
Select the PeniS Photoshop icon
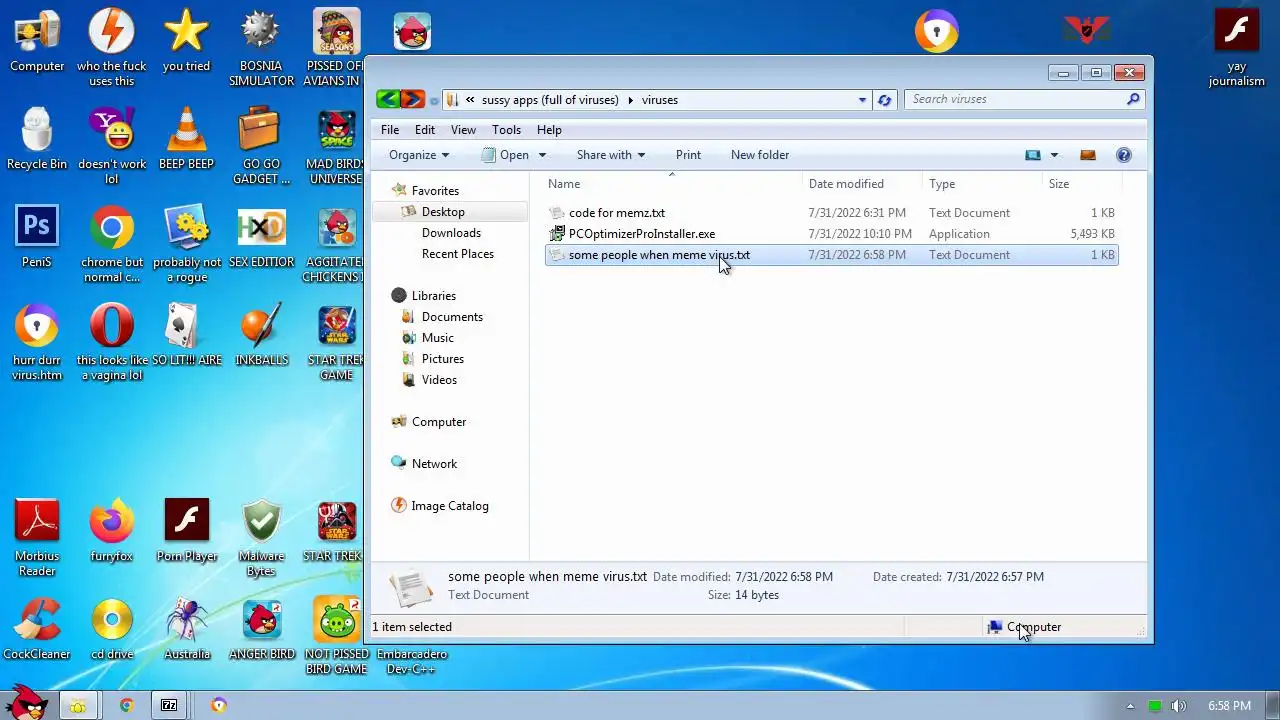click(37, 238)
